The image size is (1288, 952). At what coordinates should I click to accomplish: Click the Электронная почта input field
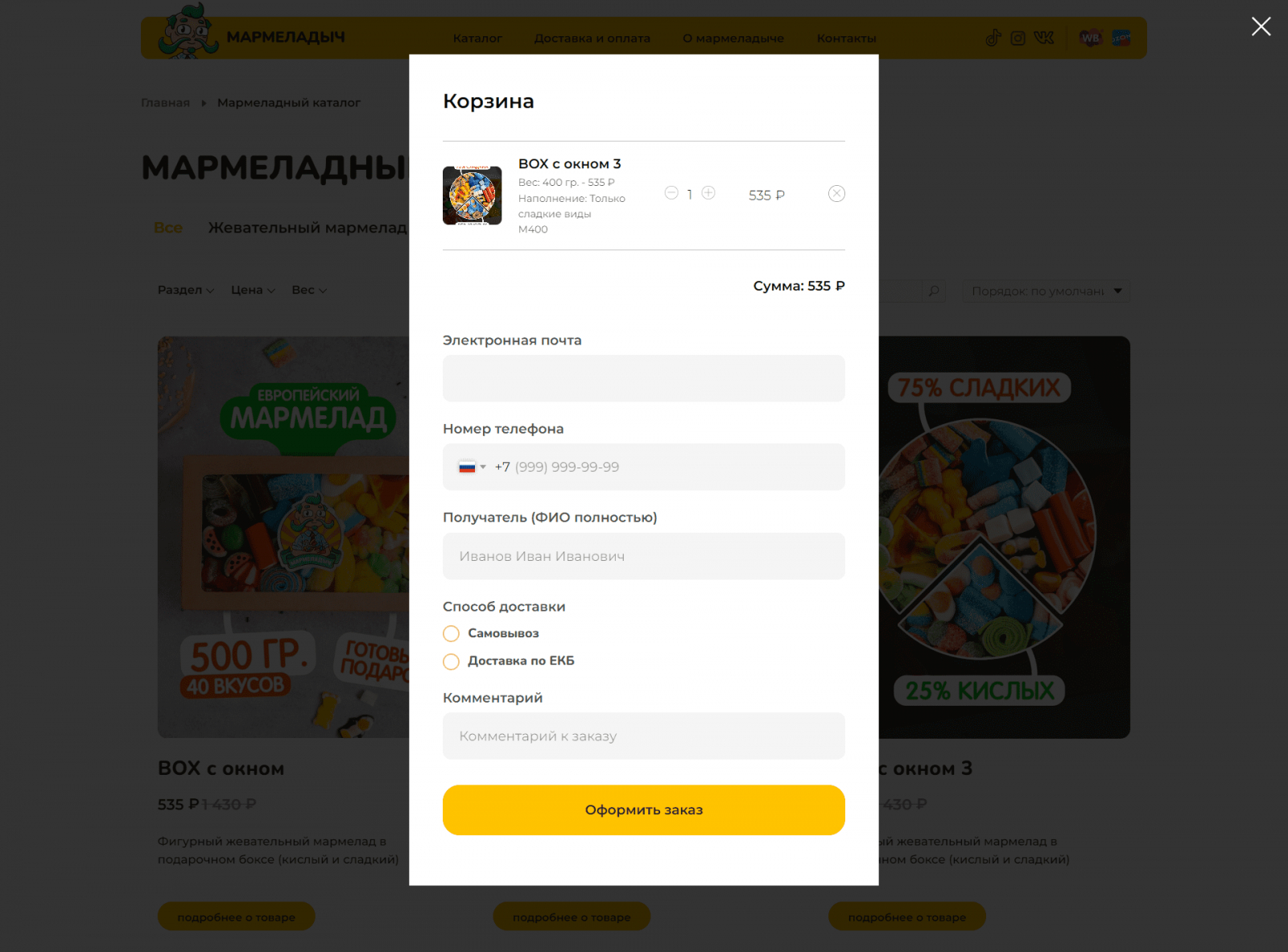(644, 378)
